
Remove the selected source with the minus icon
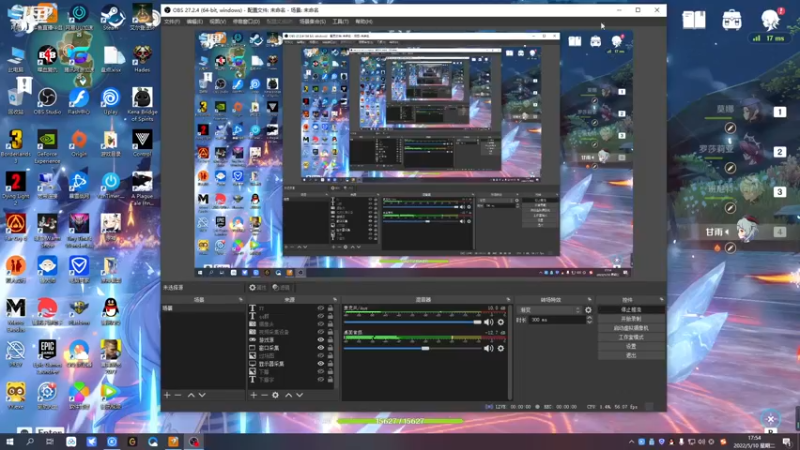tap(264, 395)
